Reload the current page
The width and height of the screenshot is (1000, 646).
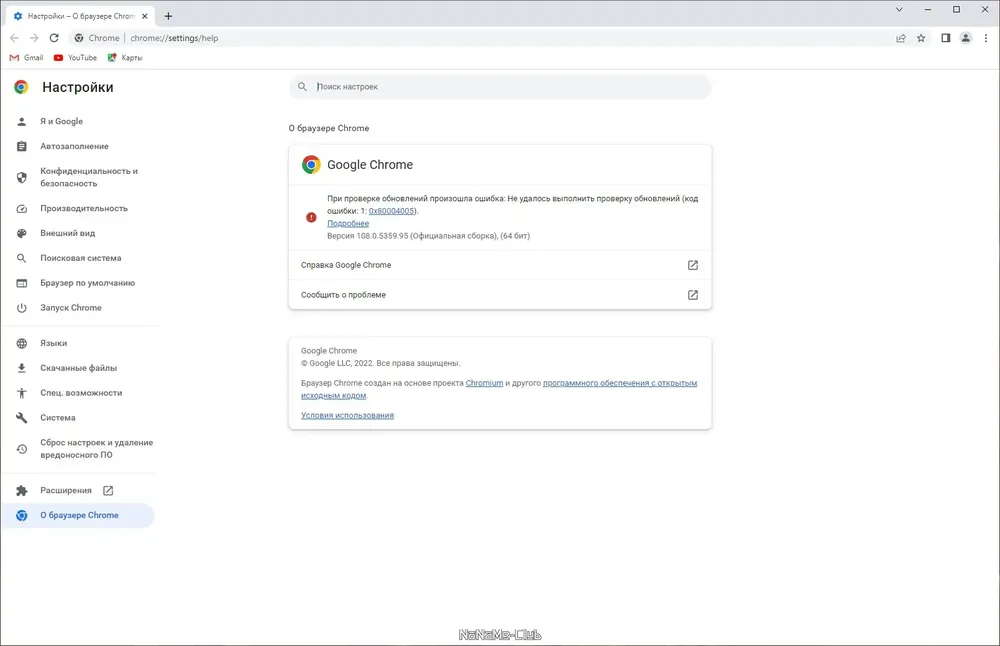pos(54,38)
